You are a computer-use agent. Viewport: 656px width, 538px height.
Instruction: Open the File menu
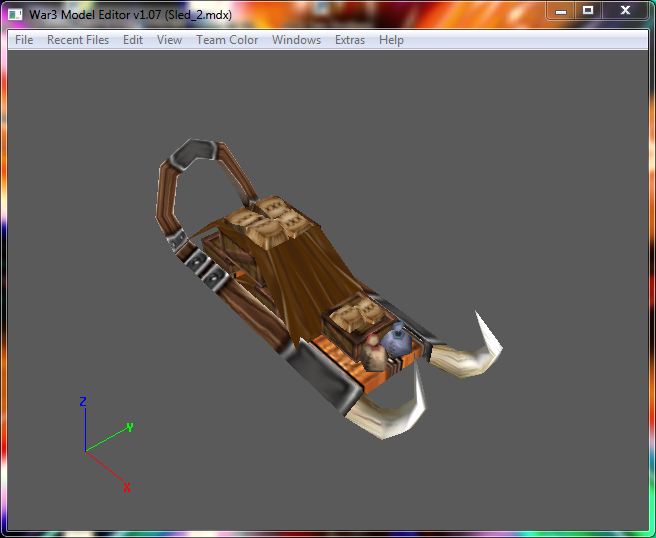point(24,40)
